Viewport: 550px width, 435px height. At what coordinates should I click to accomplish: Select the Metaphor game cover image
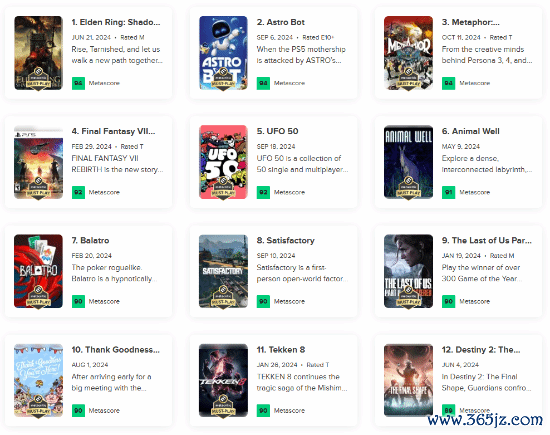tap(408, 53)
